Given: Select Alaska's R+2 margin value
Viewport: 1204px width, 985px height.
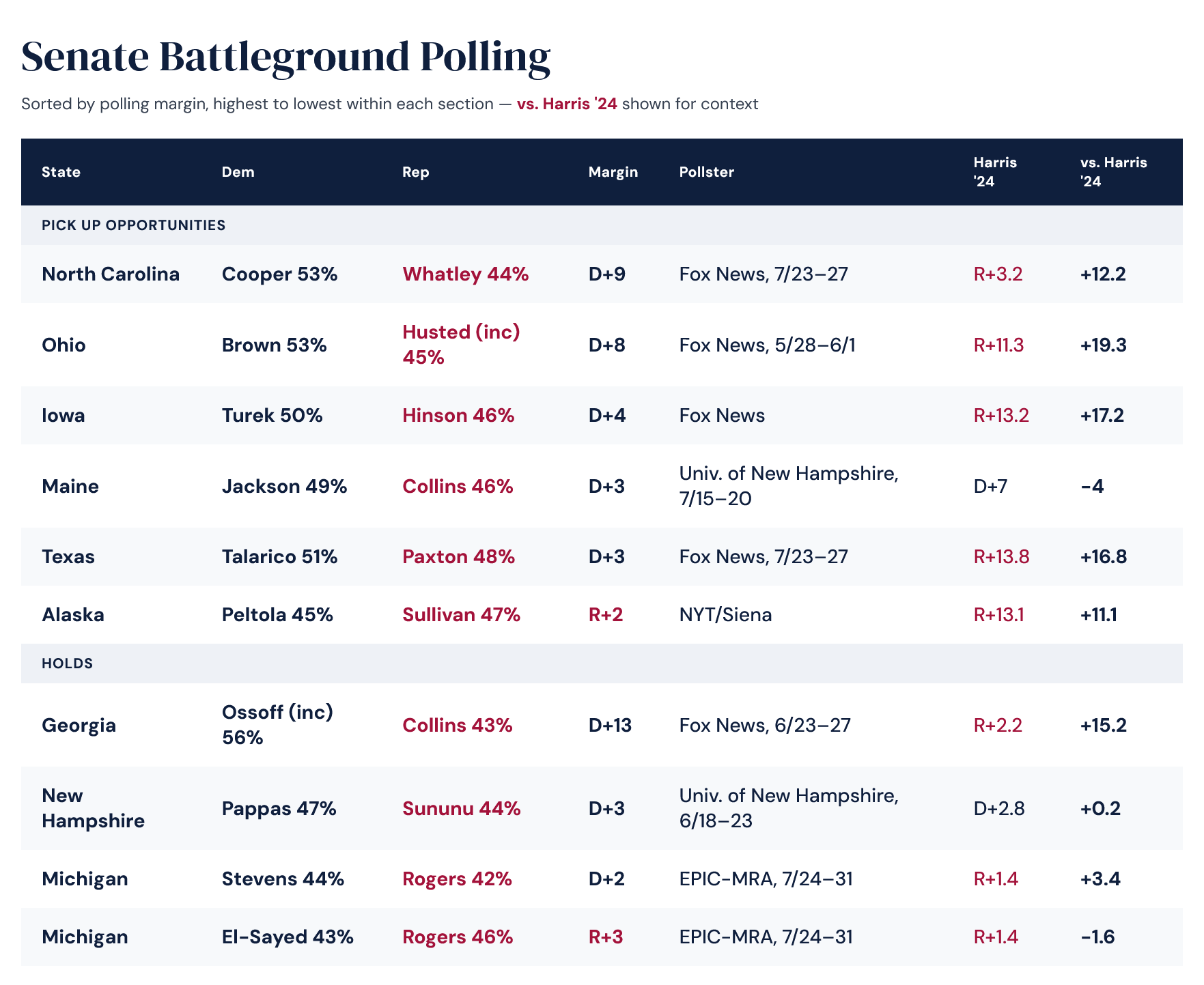Looking at the screenshot, I should point(605,615).
